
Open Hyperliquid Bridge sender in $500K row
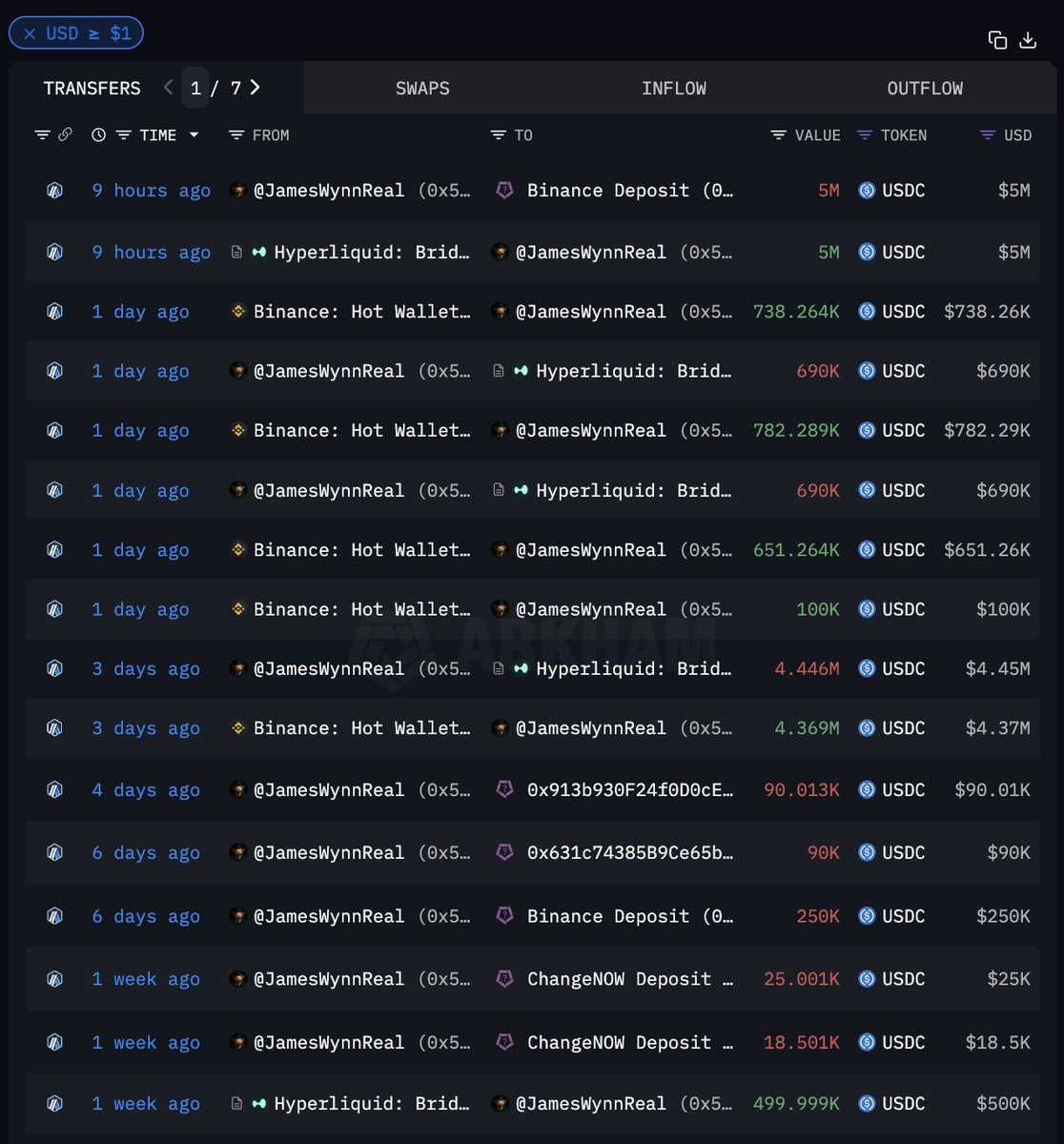(372, 1104)
